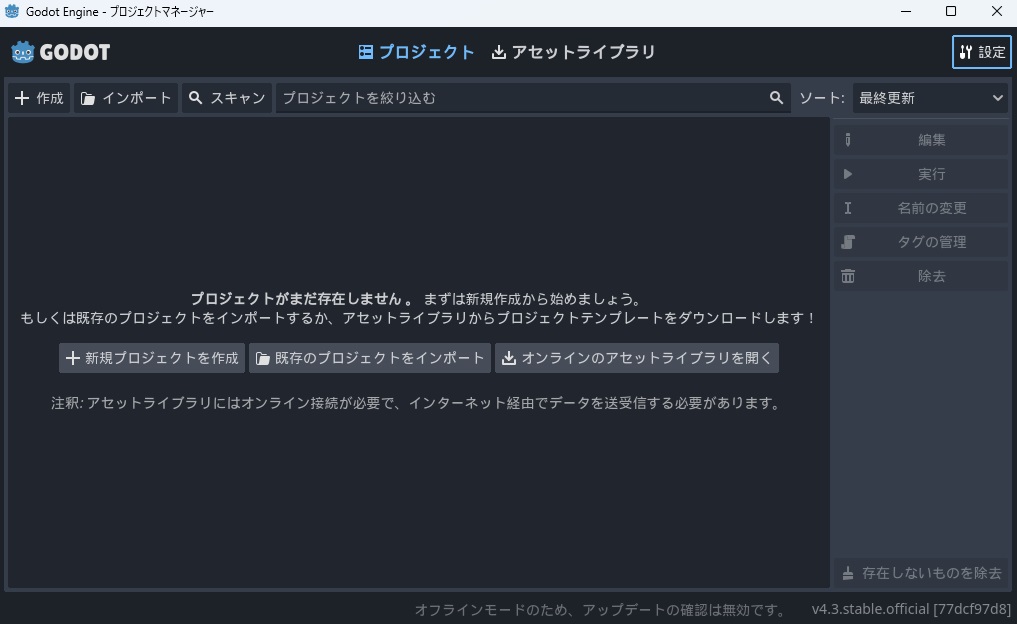Click the magnifier icon in the filter field
Viewport: 1017px width, 624px height.
click(776, 98)
